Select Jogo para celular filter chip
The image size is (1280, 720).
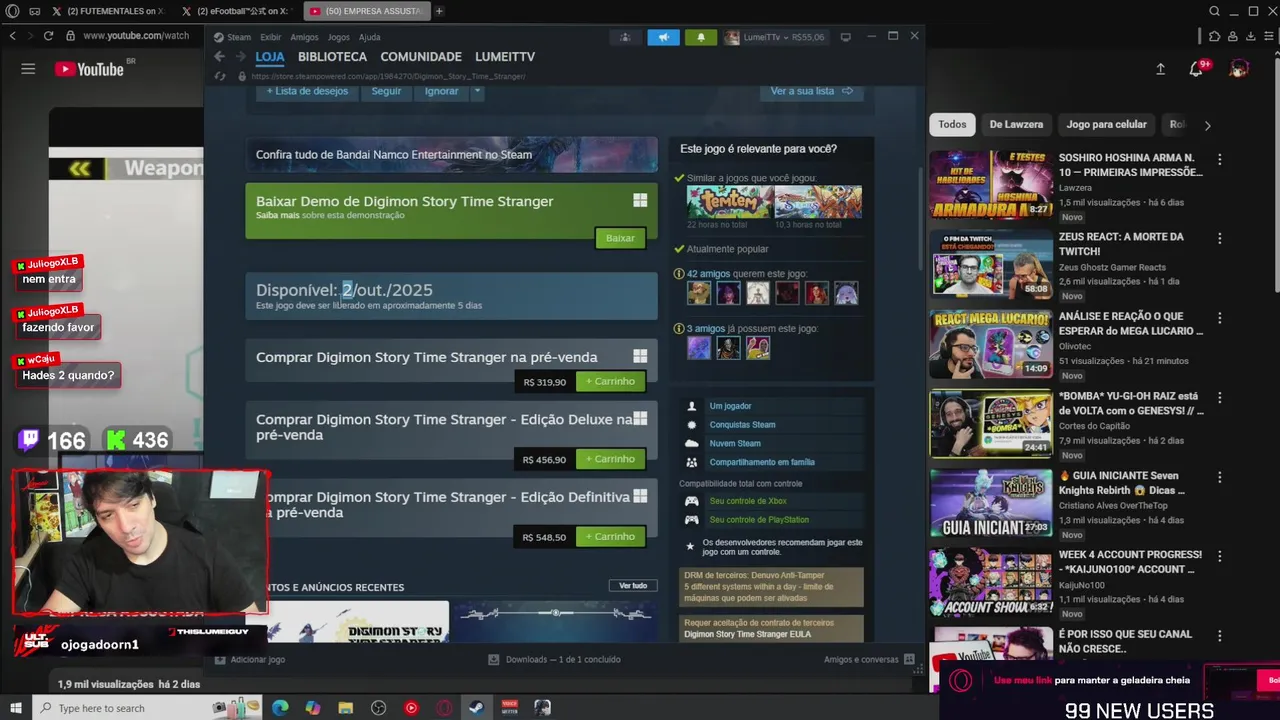pos(1106,125)
